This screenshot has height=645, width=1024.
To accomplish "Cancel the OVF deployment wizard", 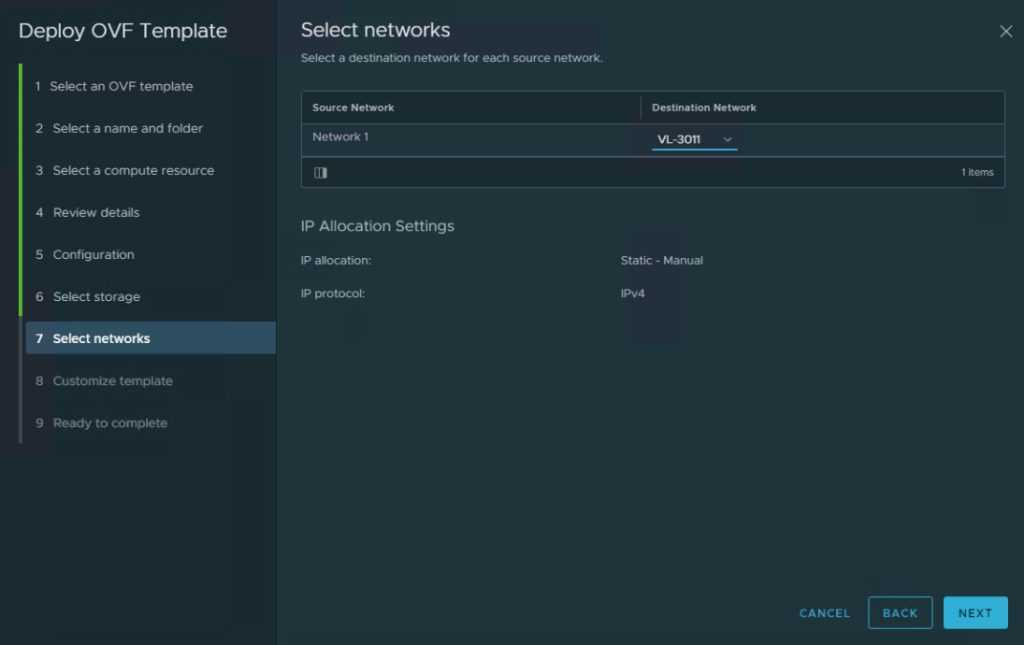I will (x=824, y=613).
